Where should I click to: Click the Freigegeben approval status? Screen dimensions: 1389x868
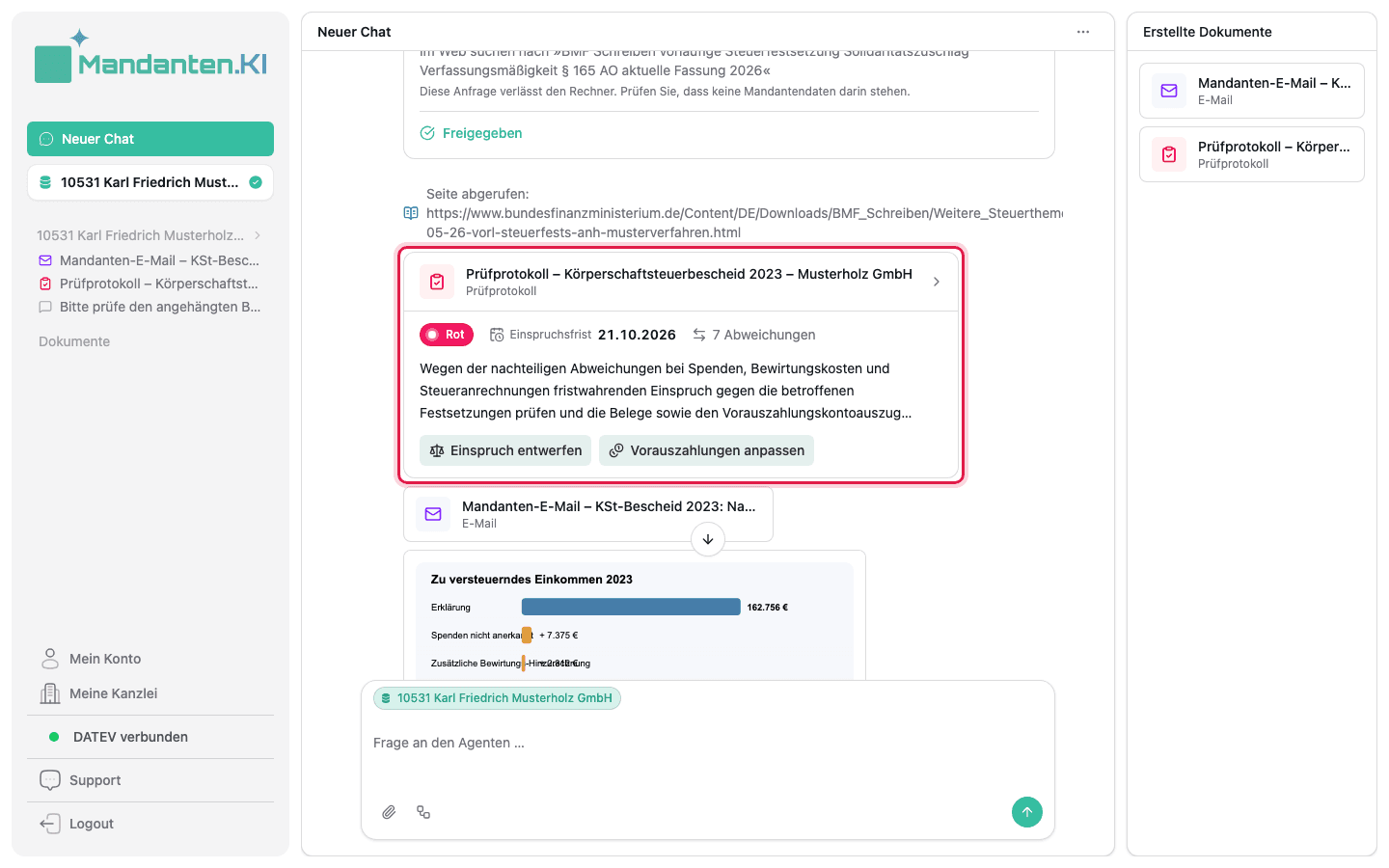(472, 133)
